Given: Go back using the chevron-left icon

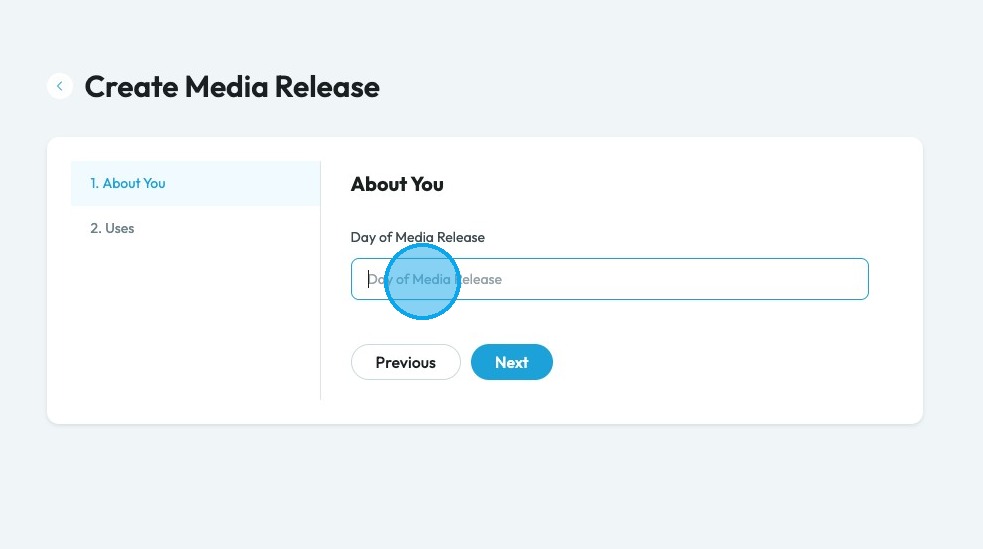Looking at the screenshot, I should [x=60, y=86].
